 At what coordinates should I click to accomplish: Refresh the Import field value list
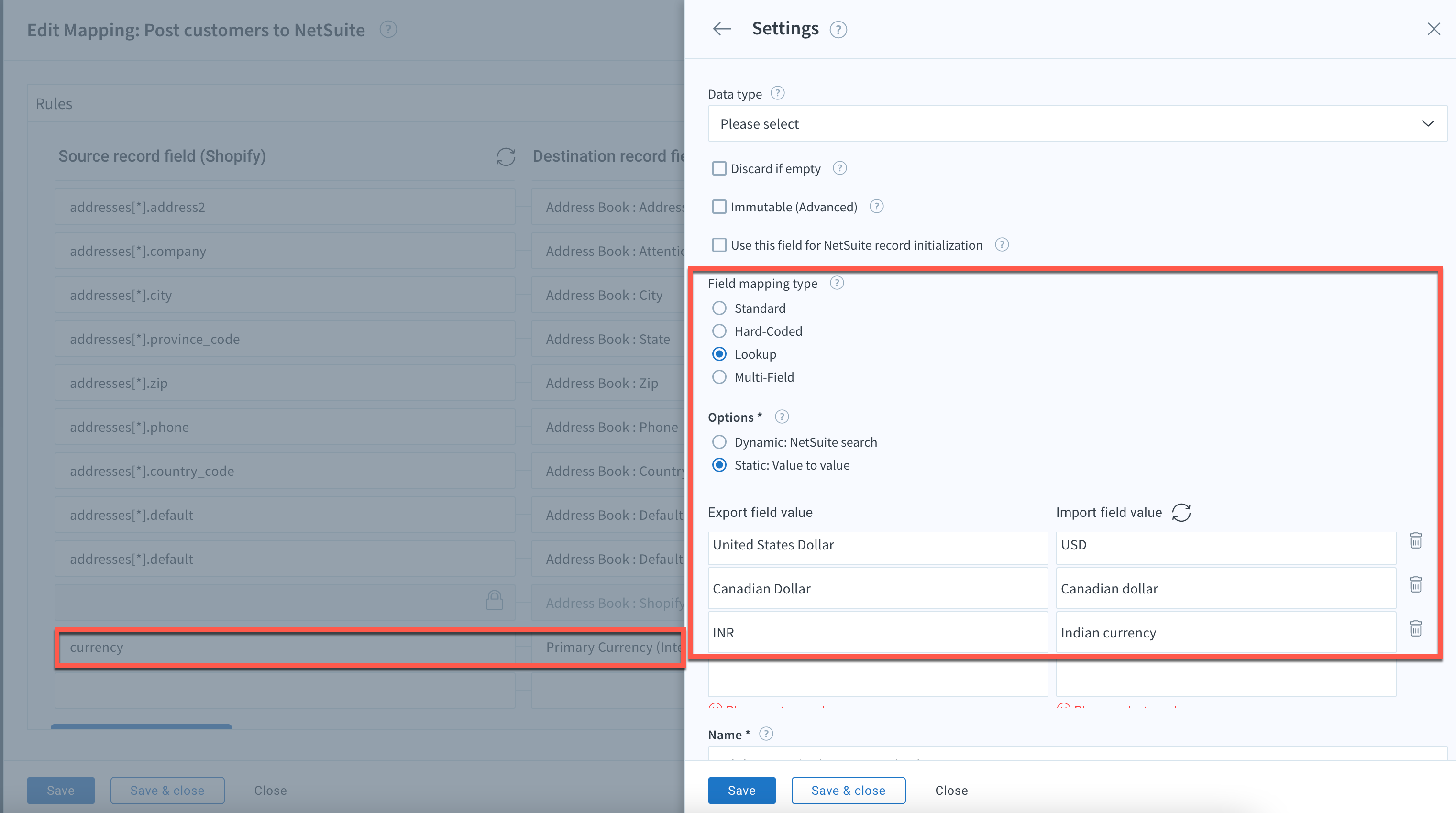[x=1181, y=513]
